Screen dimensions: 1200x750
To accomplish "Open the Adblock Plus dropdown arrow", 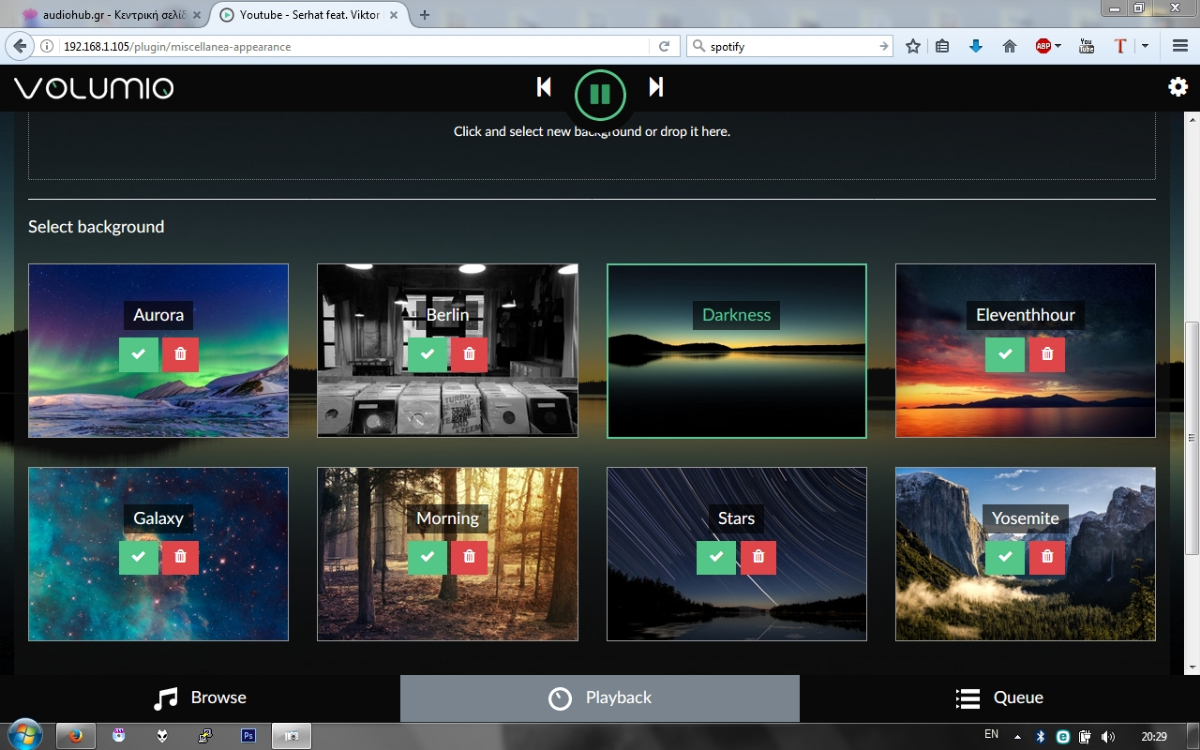I will (x=1058, y=46).
